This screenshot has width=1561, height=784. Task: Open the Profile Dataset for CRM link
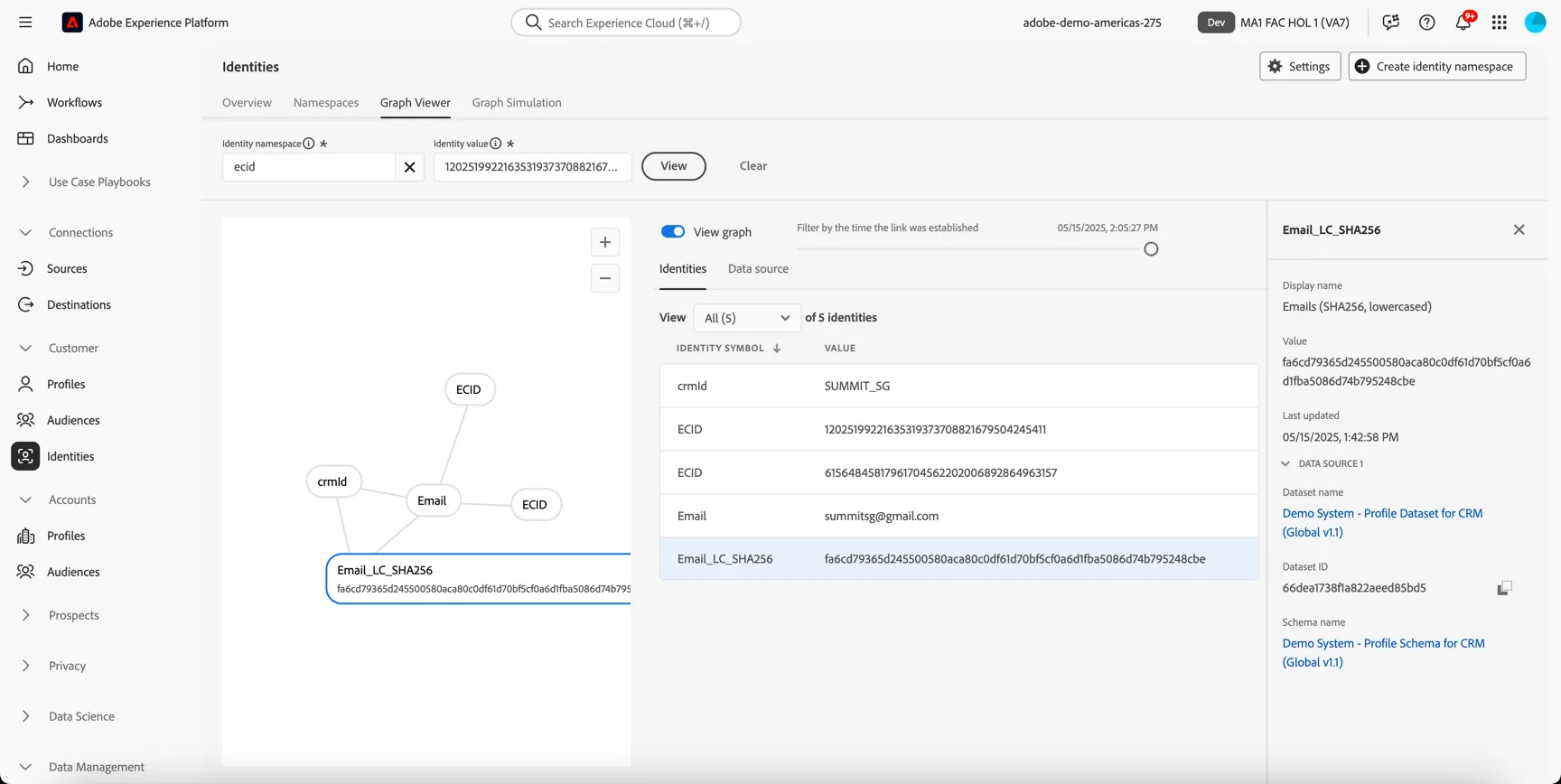coord(1382,522)
